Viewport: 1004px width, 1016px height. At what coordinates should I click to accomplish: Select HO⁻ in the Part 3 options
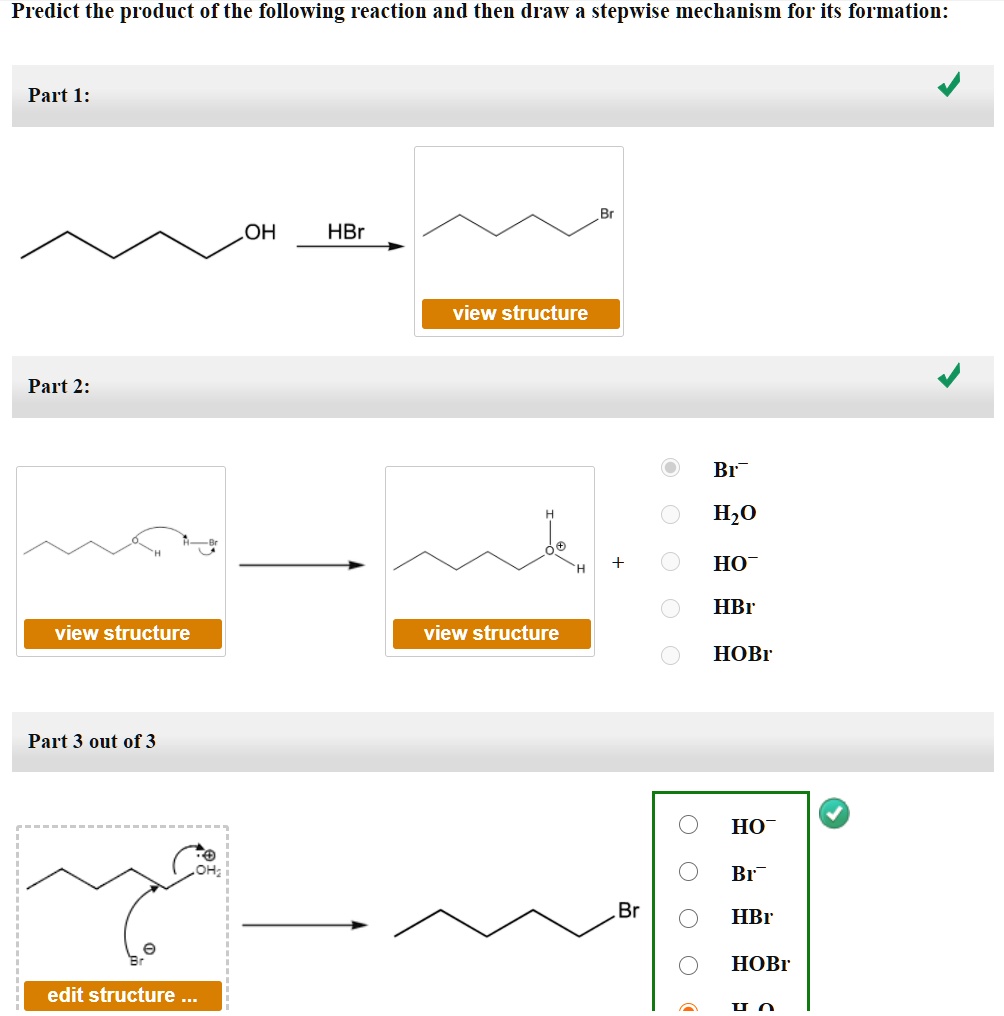(x=688, y=826)
